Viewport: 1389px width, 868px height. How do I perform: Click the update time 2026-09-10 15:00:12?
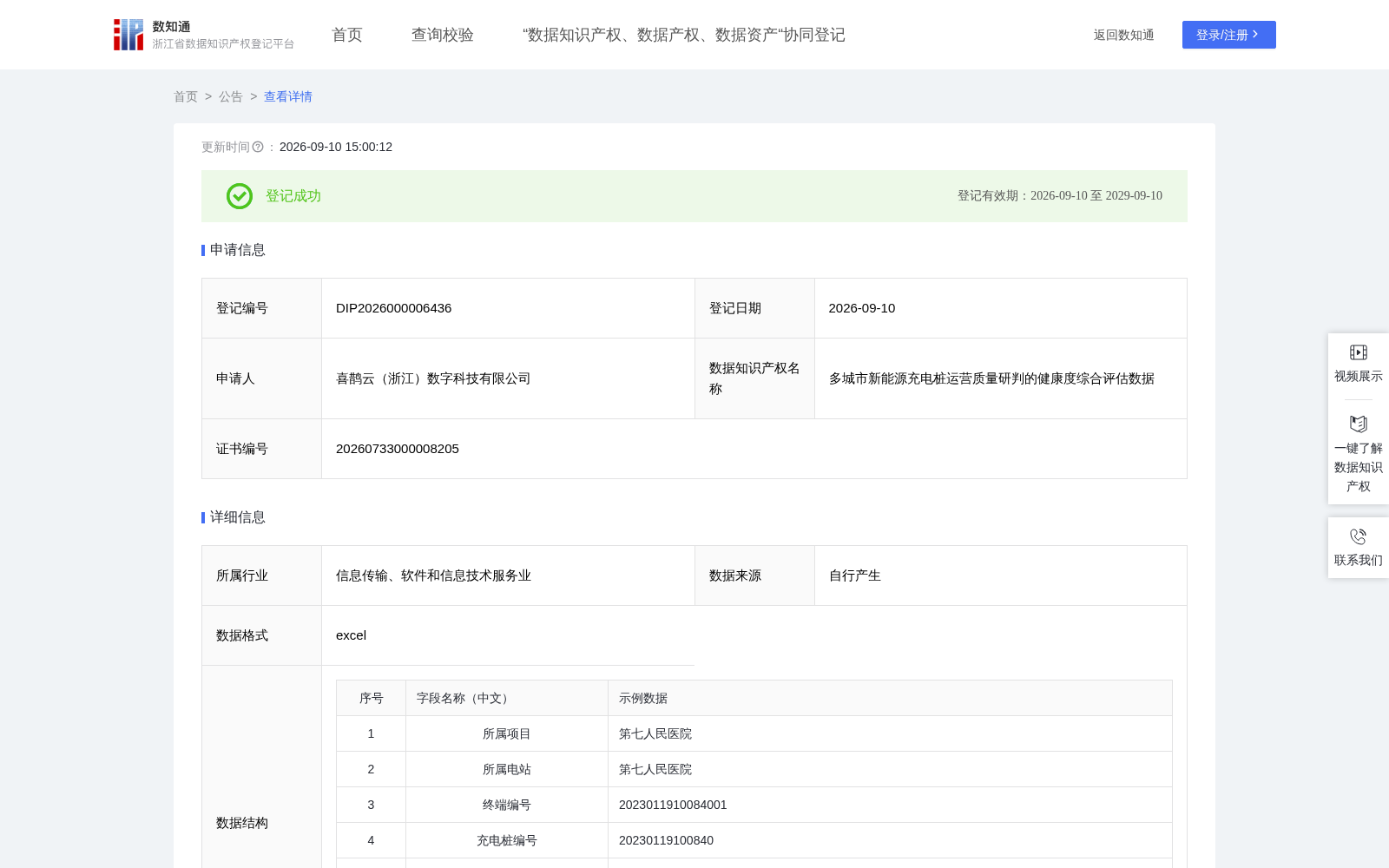[336, 147]
